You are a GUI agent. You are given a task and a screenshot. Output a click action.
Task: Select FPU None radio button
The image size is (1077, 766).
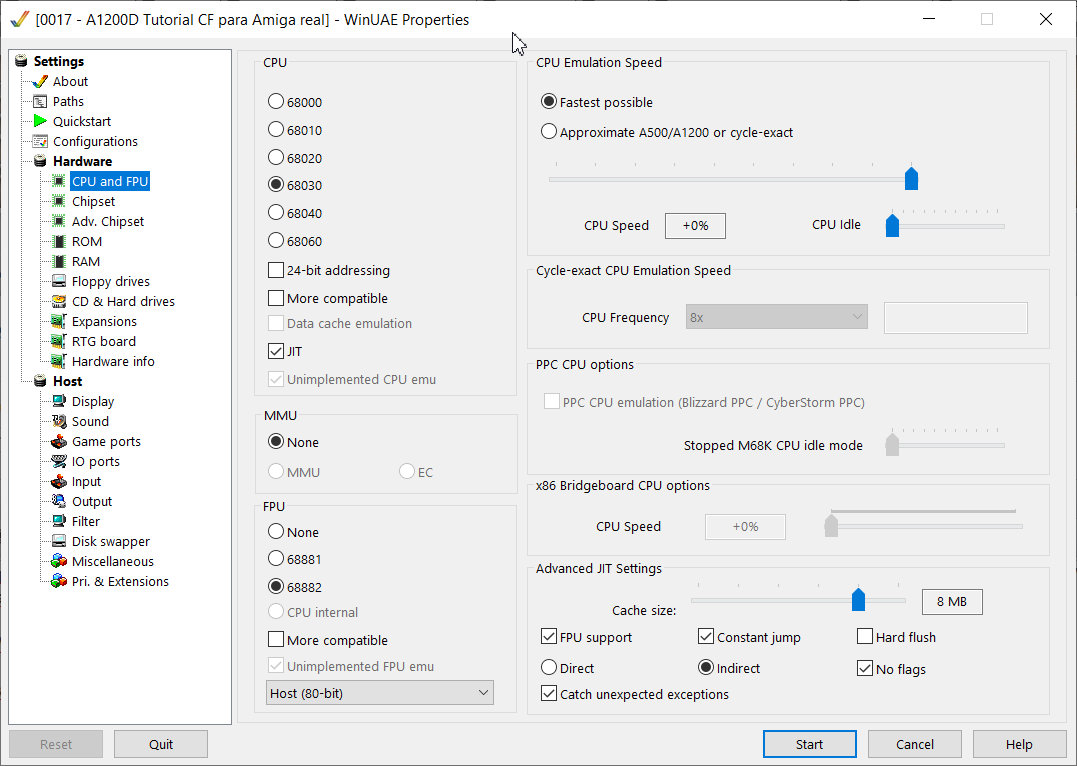click(x=275, y=532)
